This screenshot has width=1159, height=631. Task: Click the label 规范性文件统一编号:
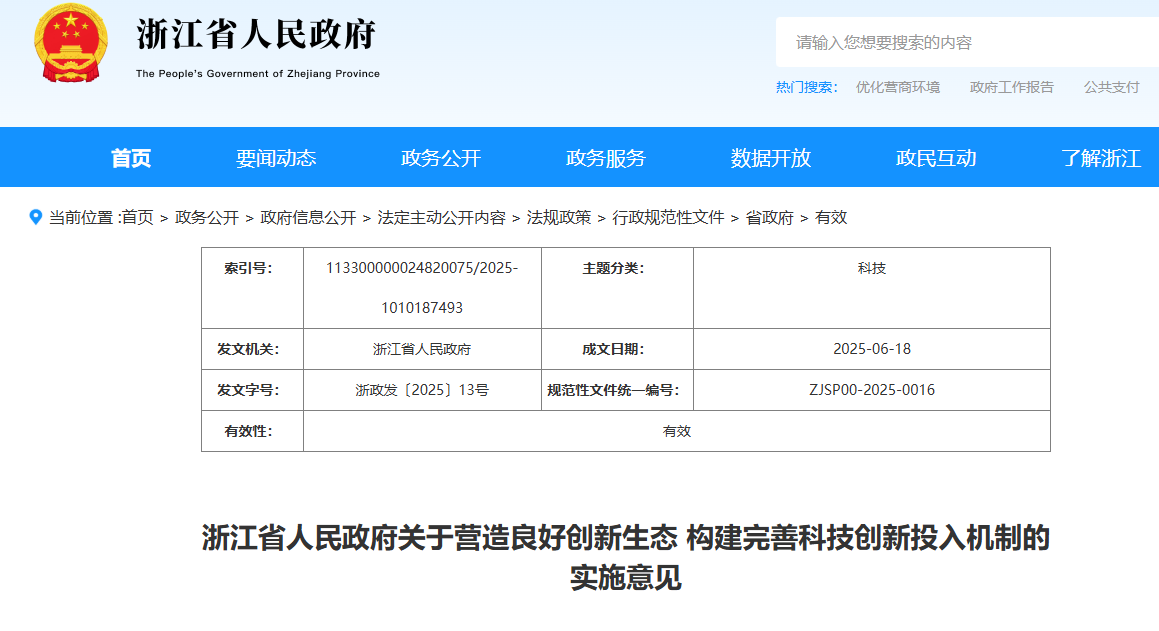[613, 390]
